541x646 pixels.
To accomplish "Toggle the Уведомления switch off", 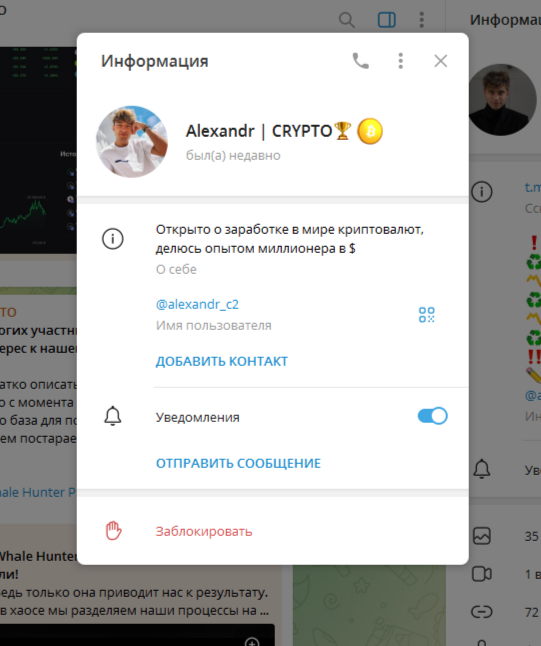I will click(x=432, y=416).
